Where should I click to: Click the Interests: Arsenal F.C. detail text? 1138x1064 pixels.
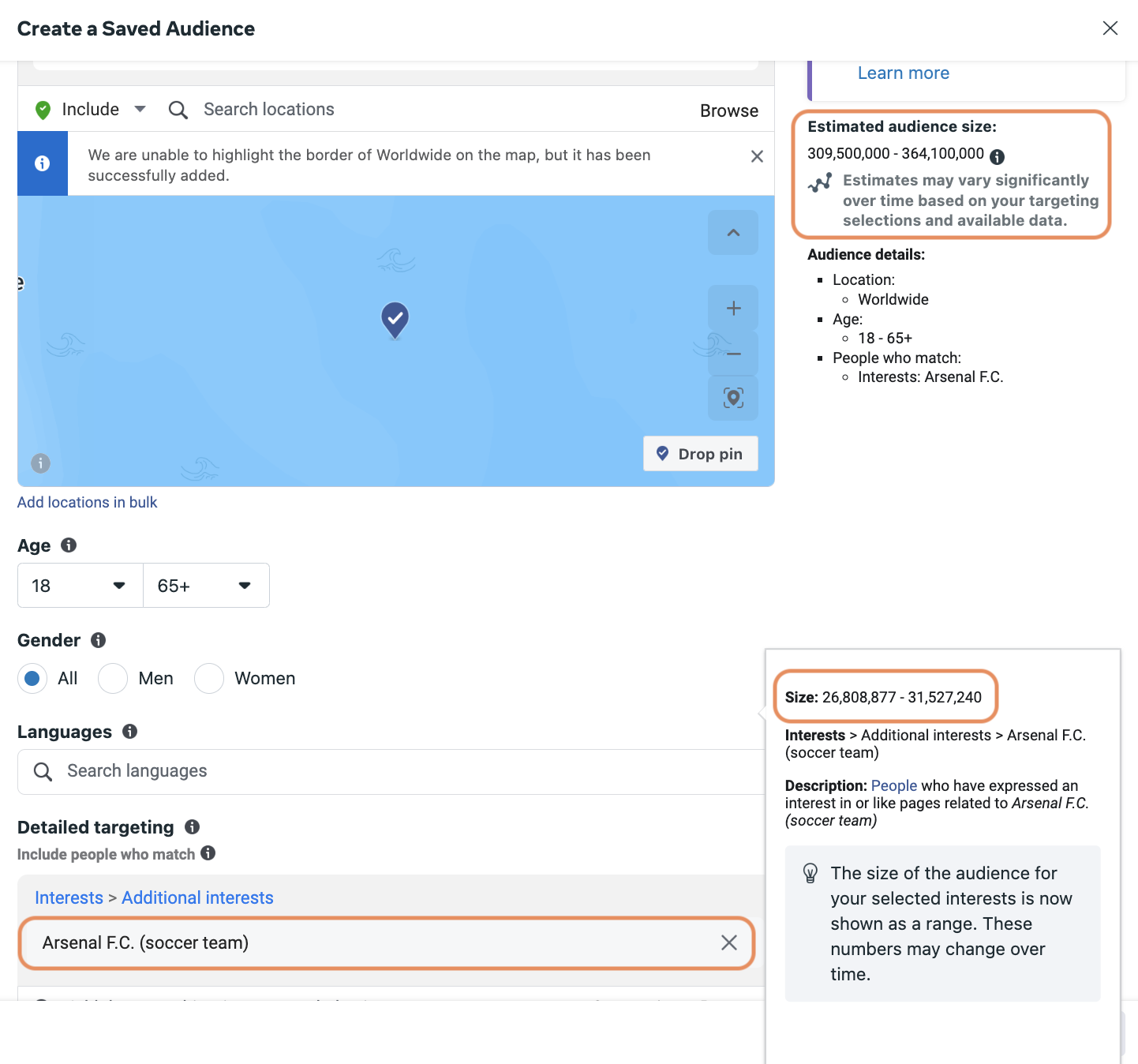click(x=930, y=377)
